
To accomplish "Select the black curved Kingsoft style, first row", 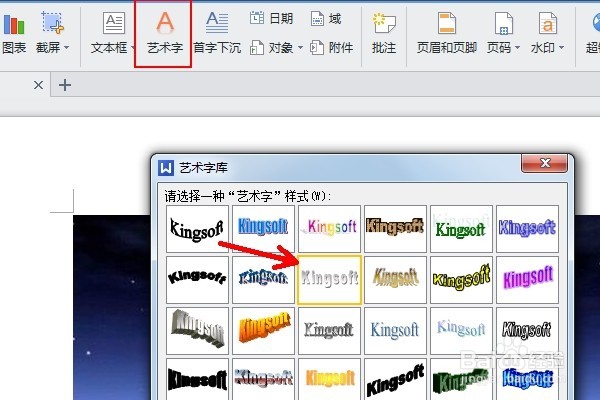I will (x=197, y=229).
